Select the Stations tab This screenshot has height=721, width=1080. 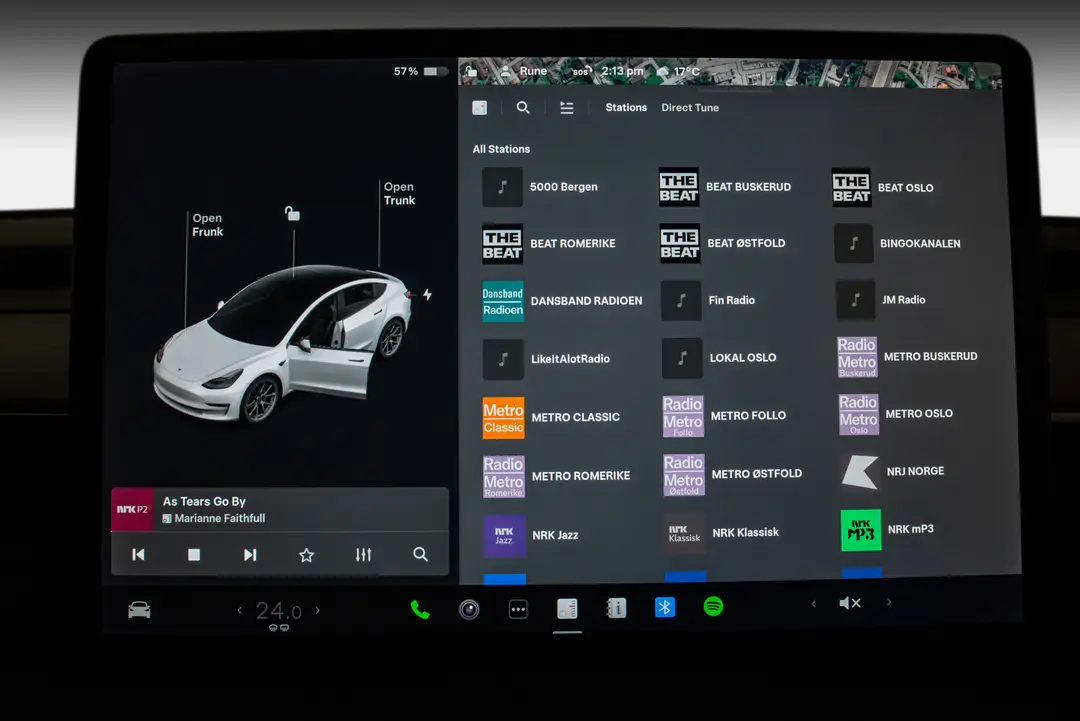click(625, 107)
